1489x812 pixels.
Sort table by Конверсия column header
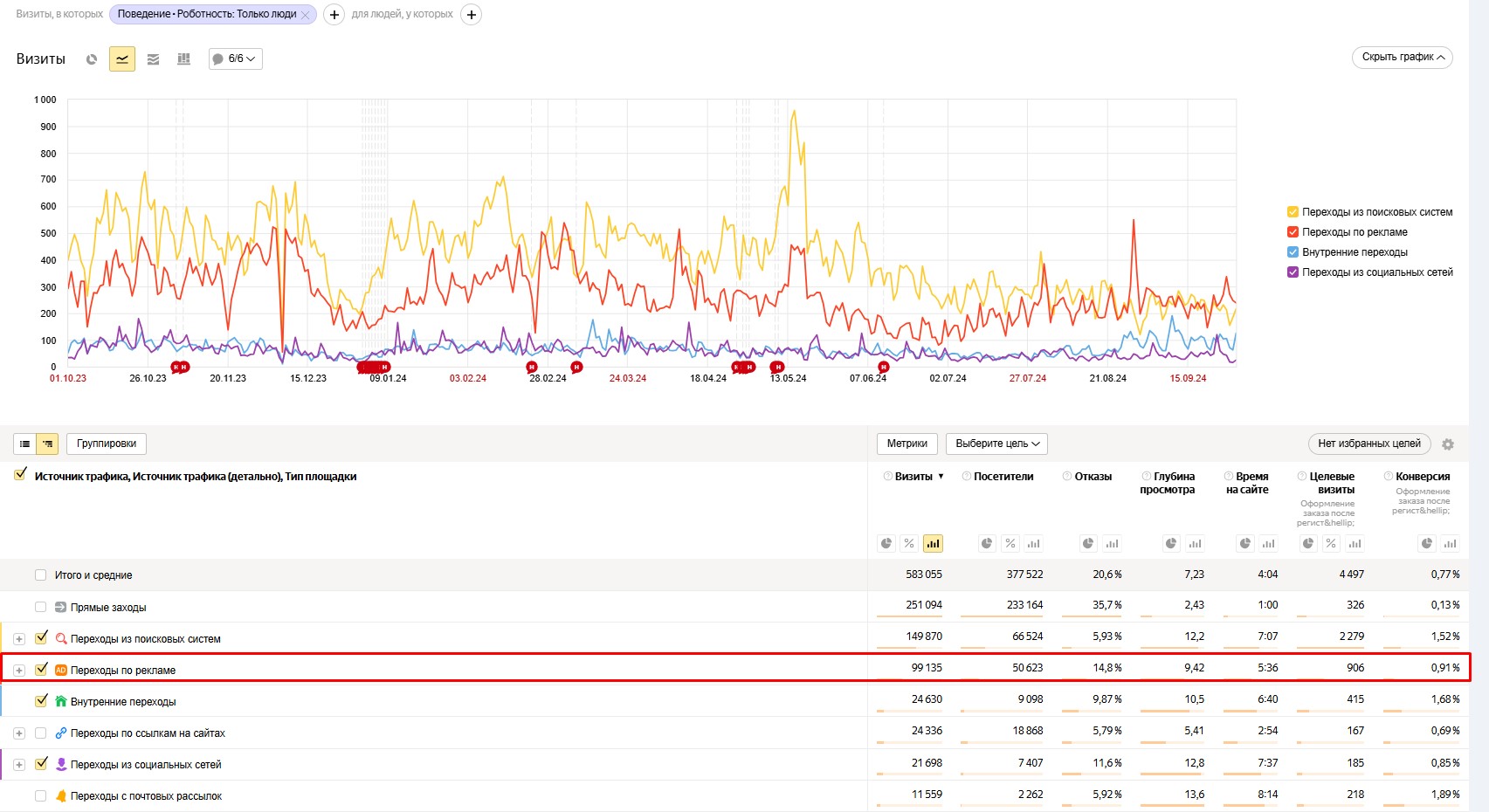point(1422,477)
